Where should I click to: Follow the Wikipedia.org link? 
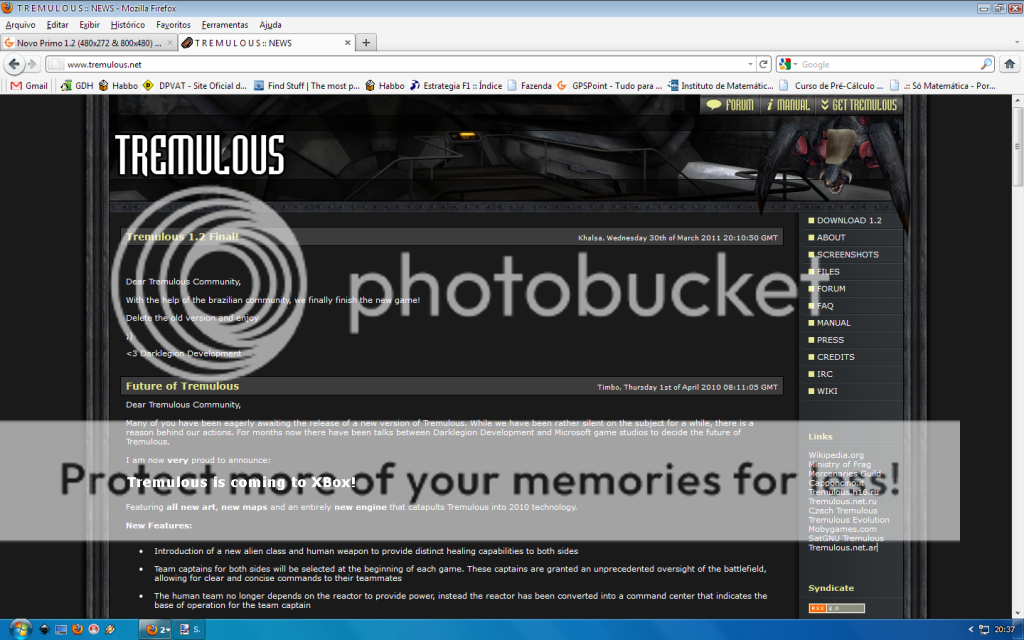point(836,455)
